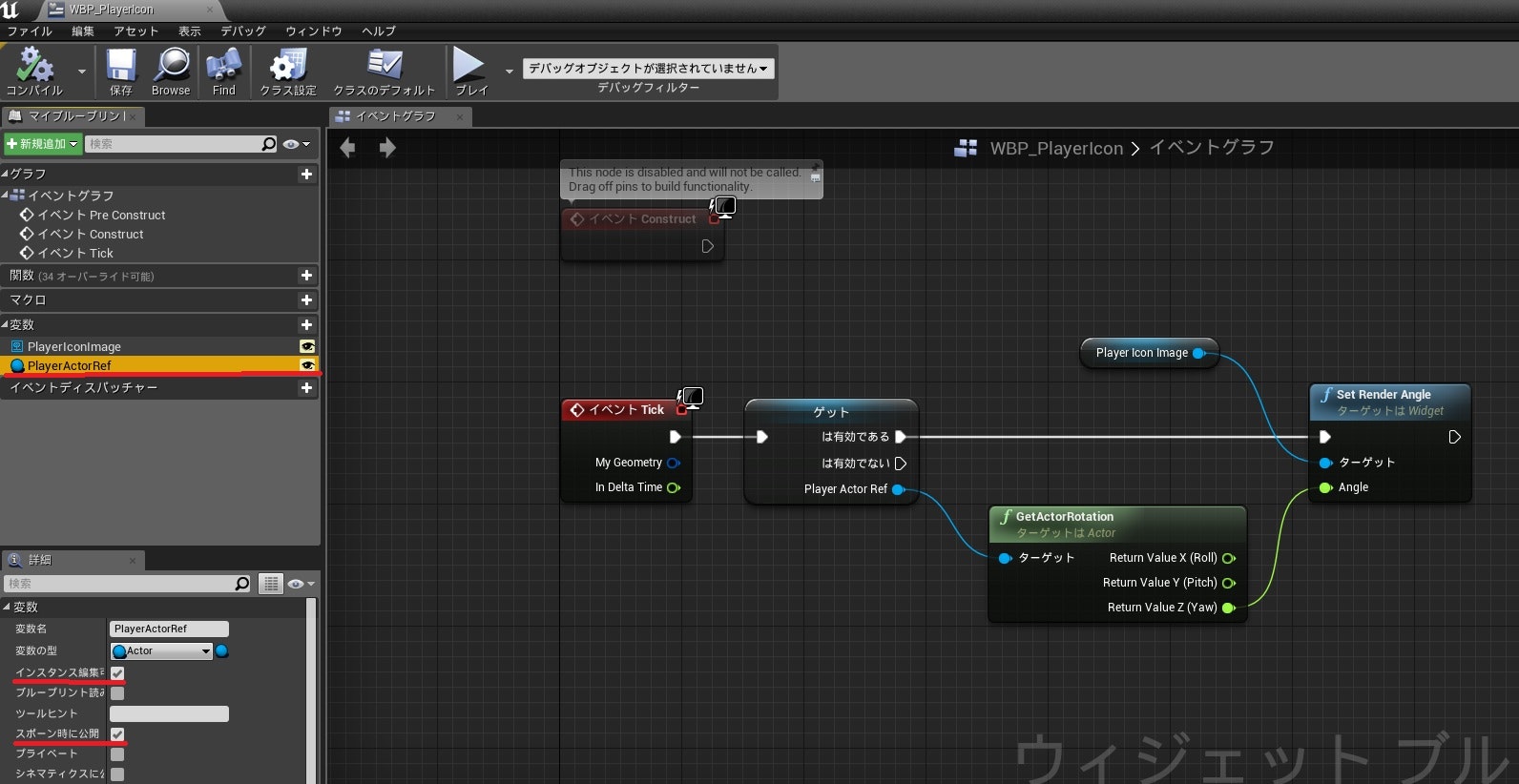Select the PlayerActorRef variable
The width and height of the screenshot is (1519, 784).
point(70,366)
